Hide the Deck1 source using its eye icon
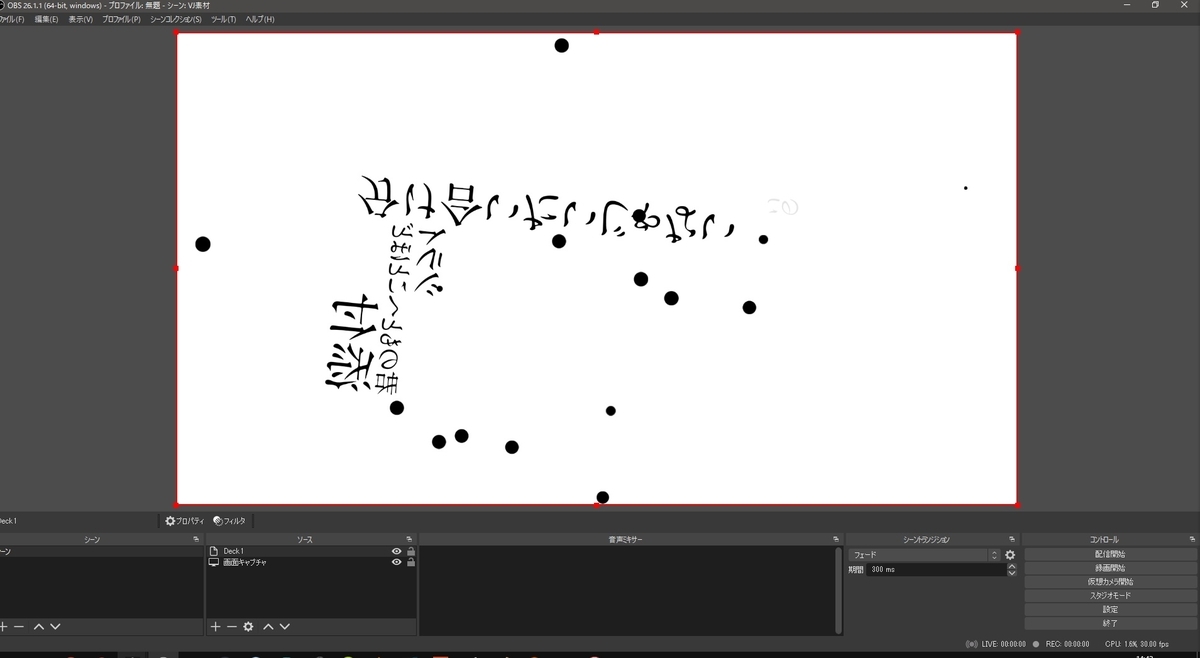 tap(396, 551)
